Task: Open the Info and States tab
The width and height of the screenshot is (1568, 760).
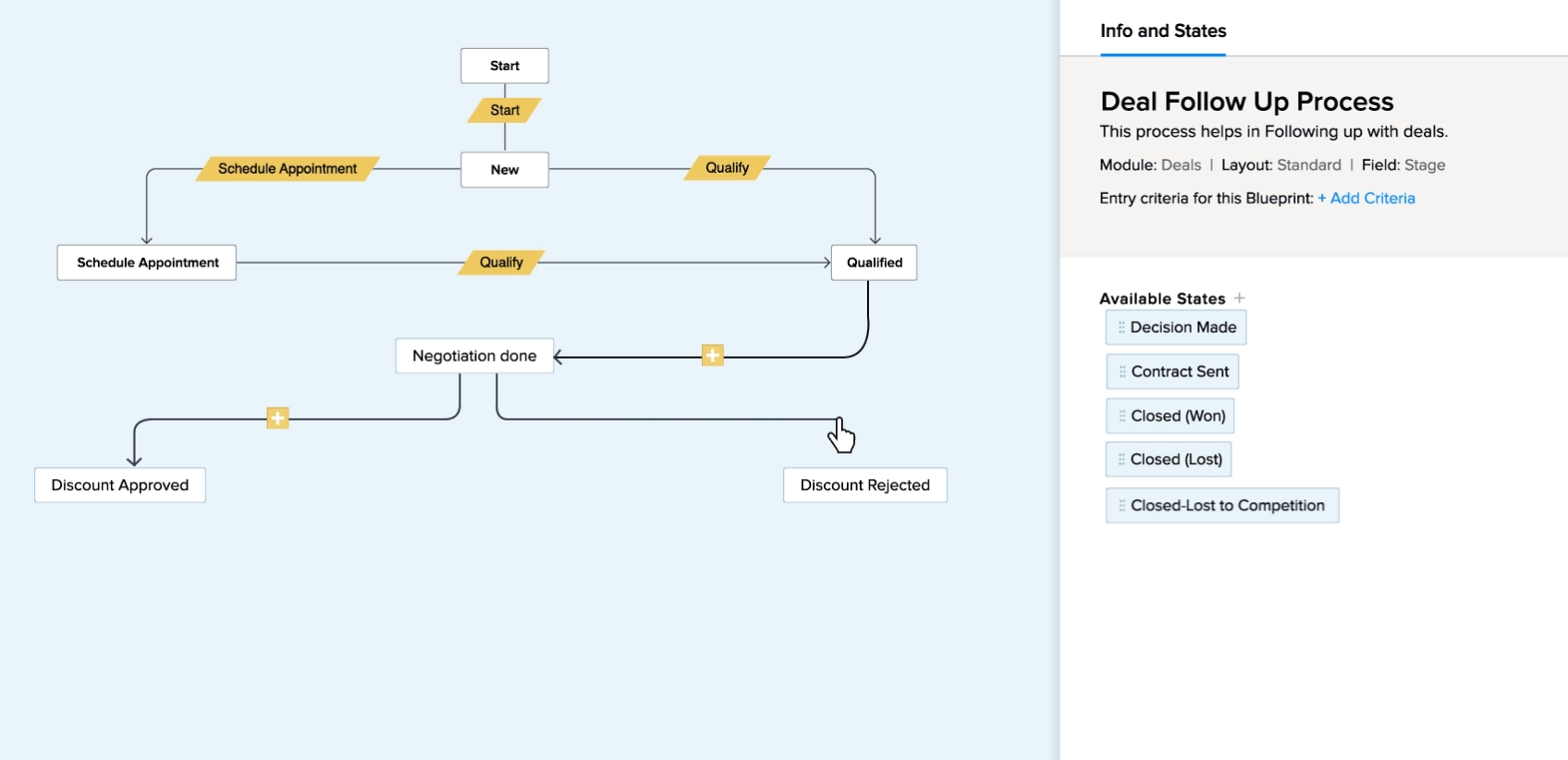Action: [x=1163, y=31]
